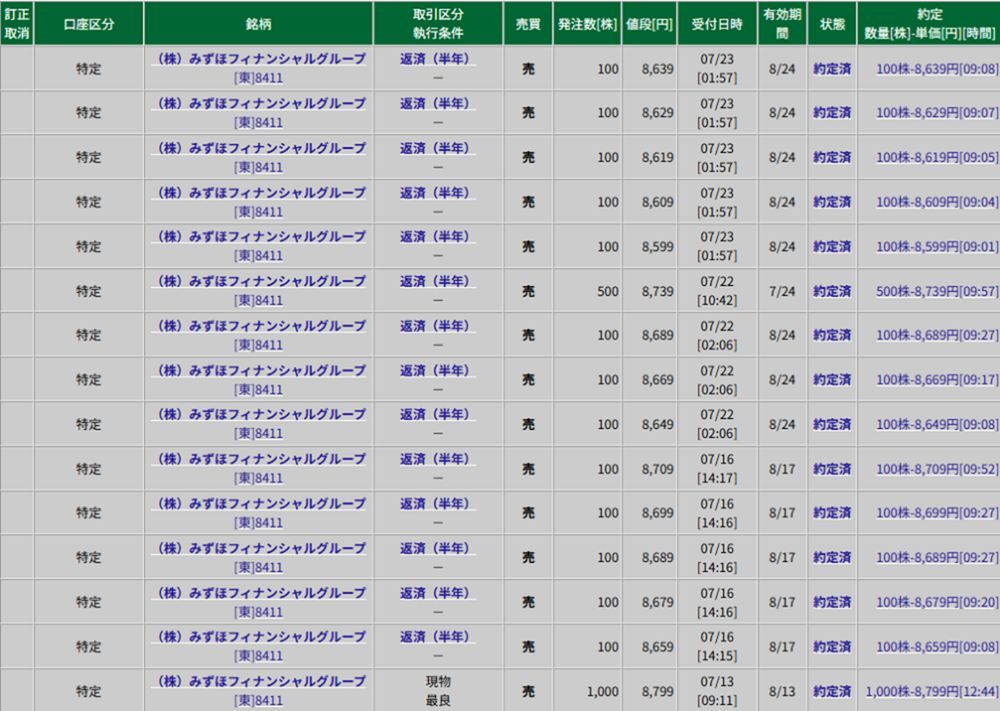1000x711 pixels.
Task: Click 現物 最良 cell in the 8,799 row
Action: (438, 691)
